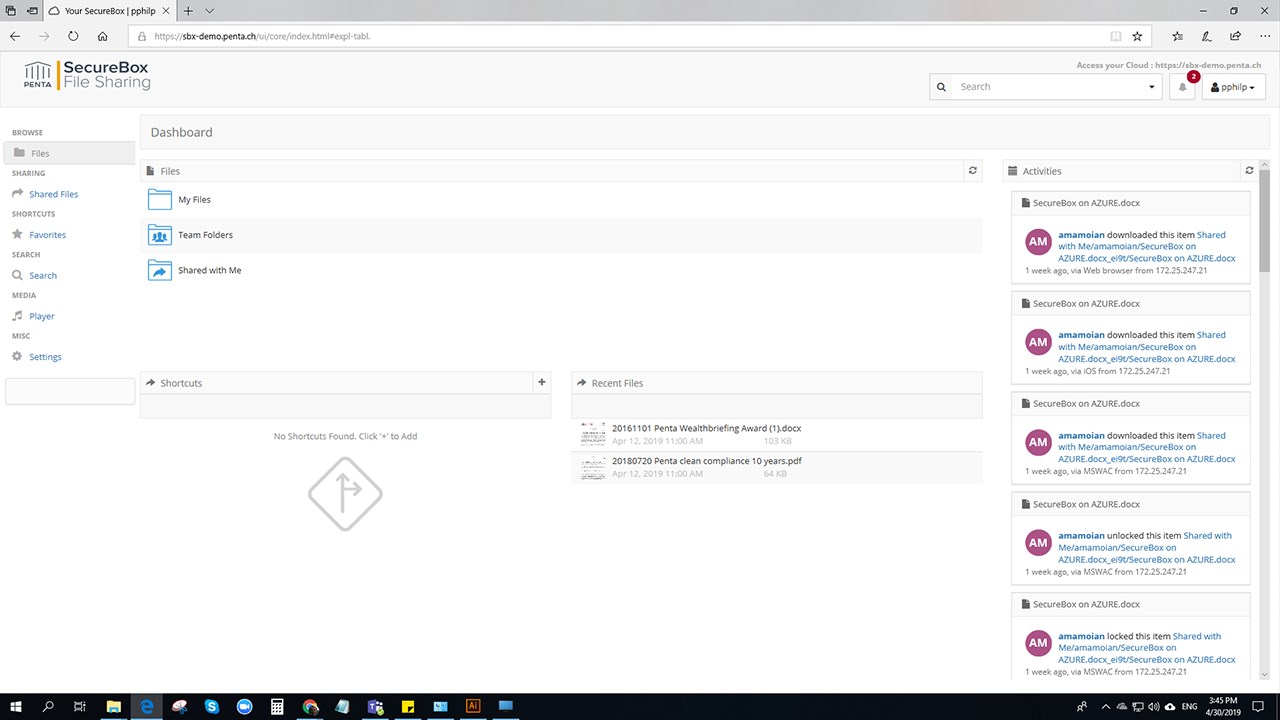Add page to favorites star

[1137, 36]
